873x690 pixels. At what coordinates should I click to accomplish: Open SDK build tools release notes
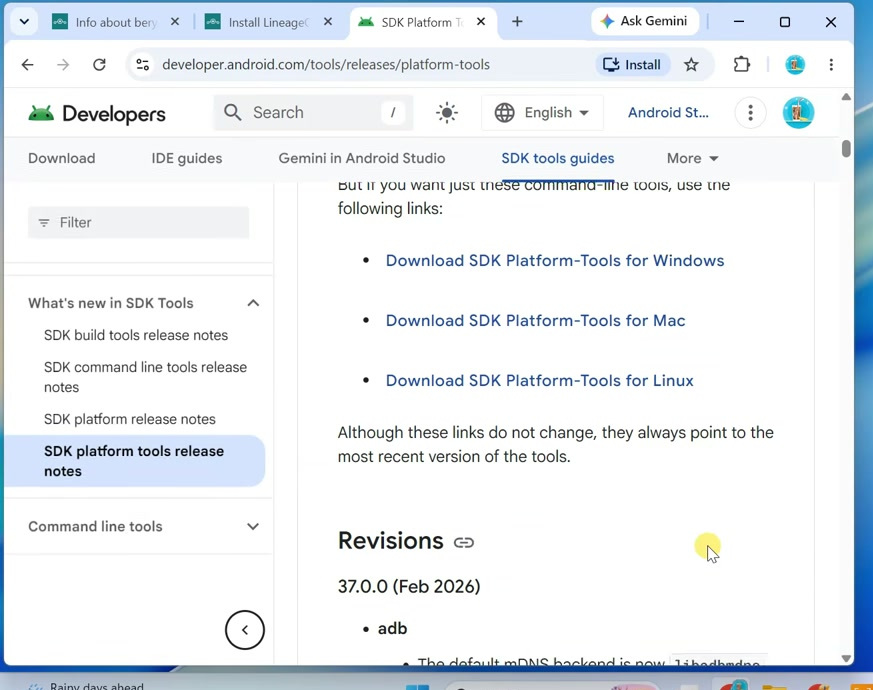tap(136, 335)
